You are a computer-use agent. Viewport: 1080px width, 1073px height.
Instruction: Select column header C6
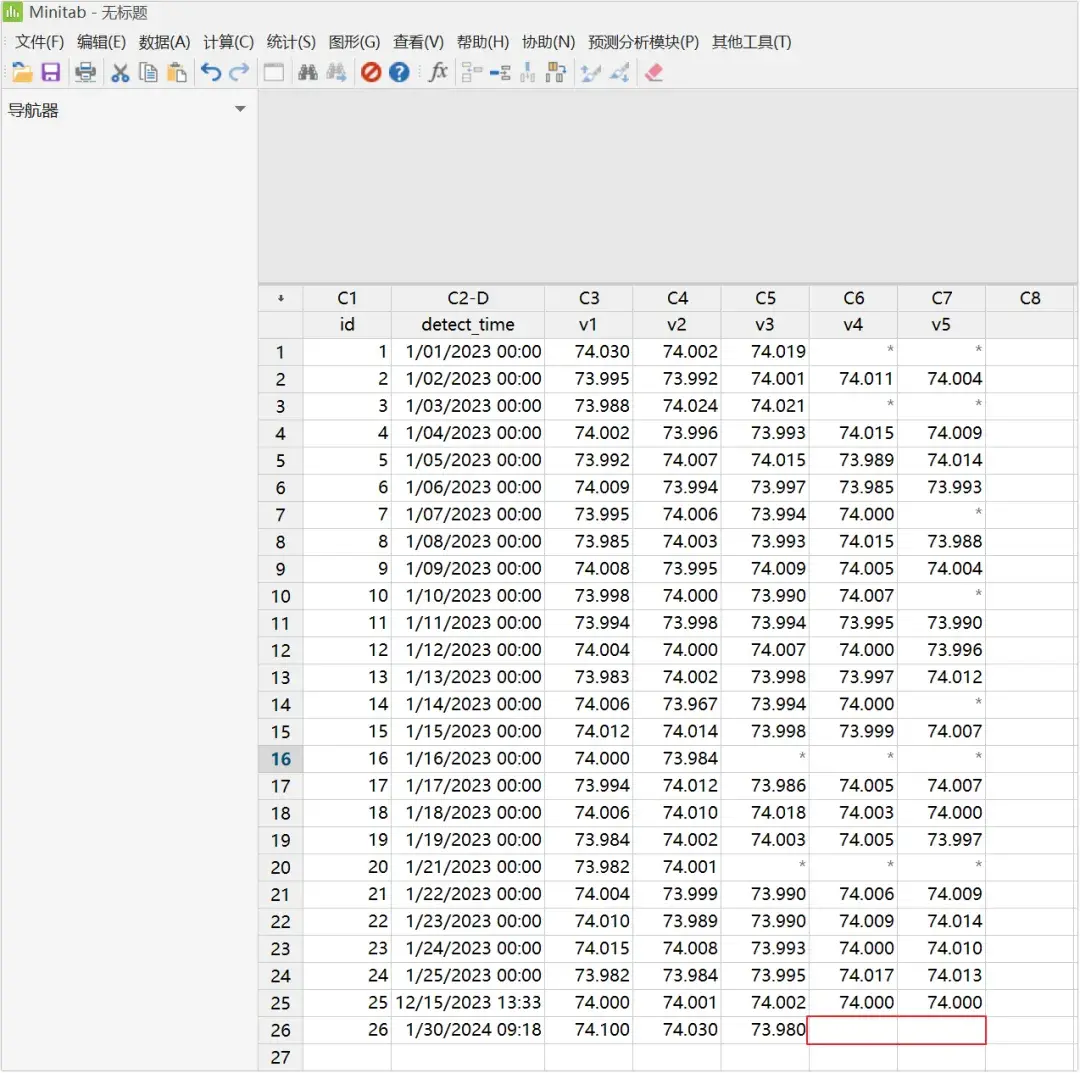[853, 298]
